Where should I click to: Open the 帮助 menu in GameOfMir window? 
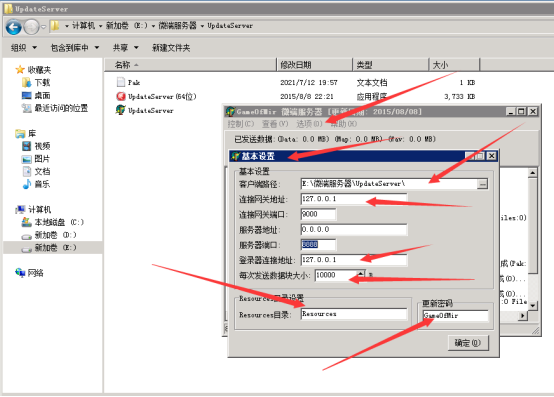344,124
